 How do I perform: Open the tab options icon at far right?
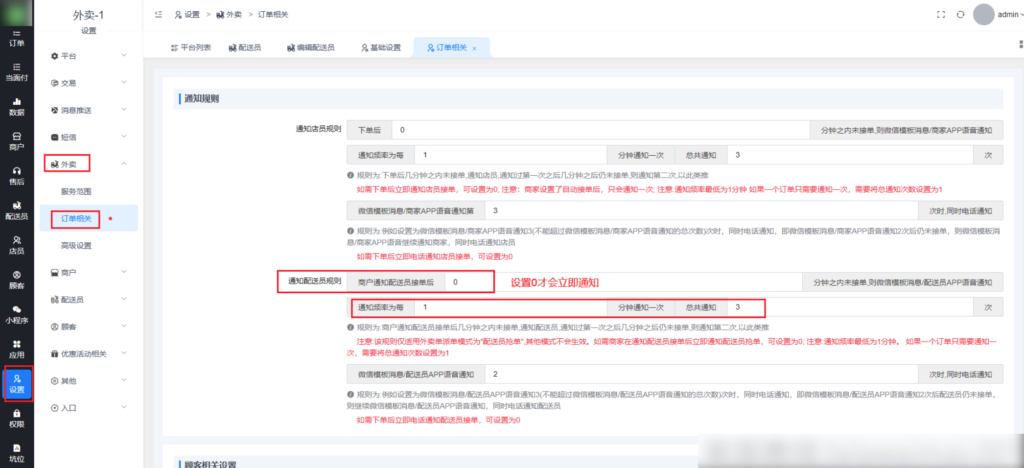click(x=1020, y=44)
